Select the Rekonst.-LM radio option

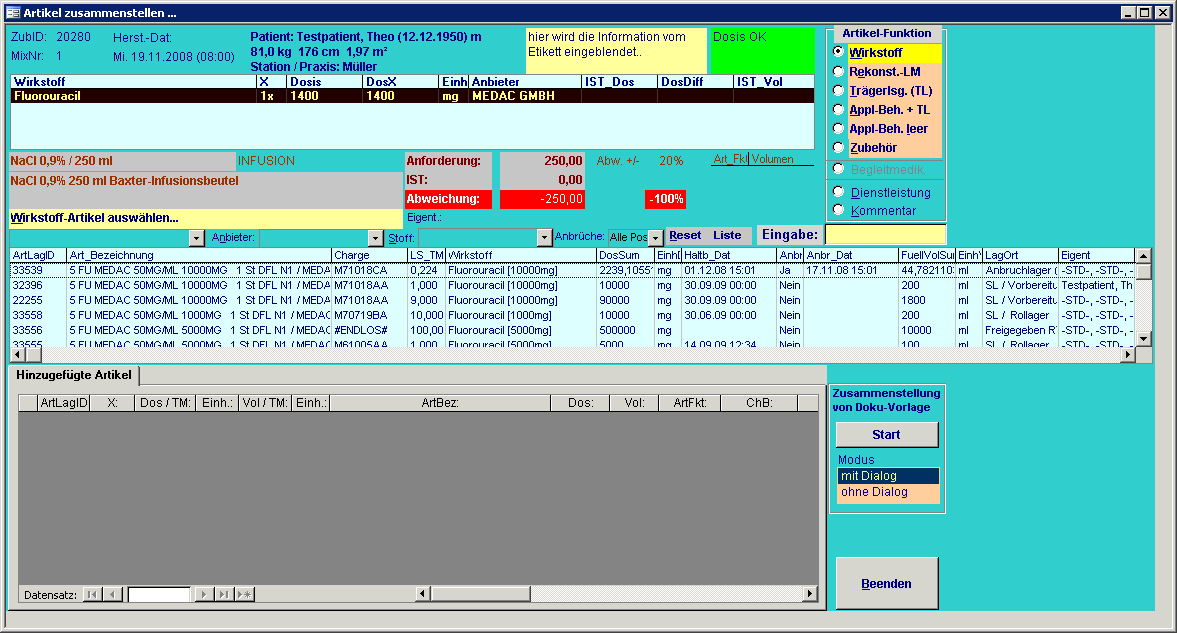tap(838, 71)
